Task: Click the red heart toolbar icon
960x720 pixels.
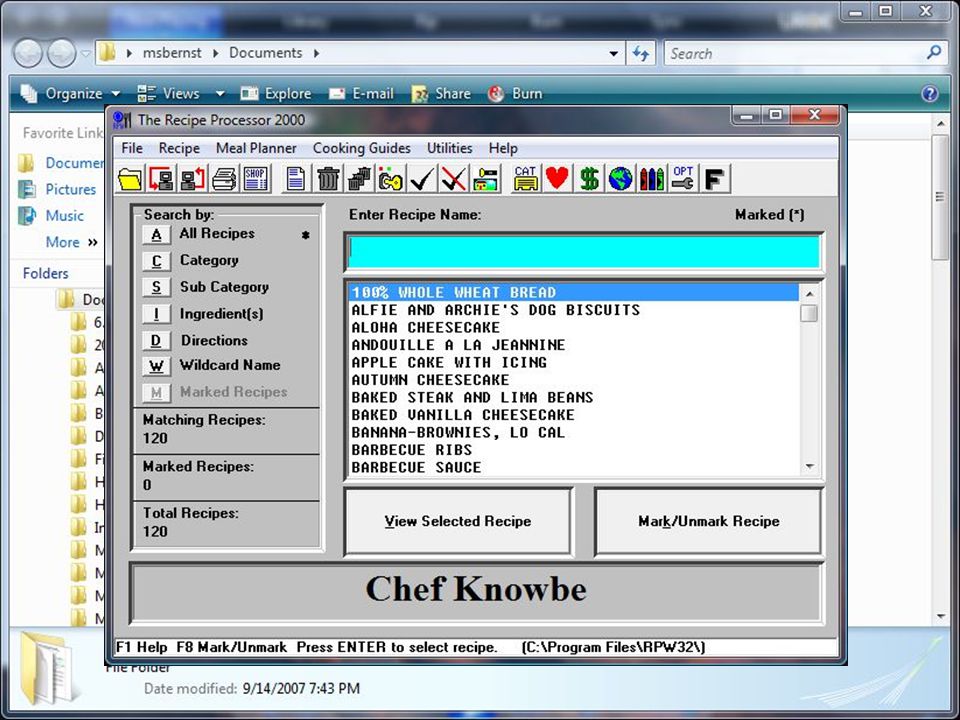Action: 557,179
